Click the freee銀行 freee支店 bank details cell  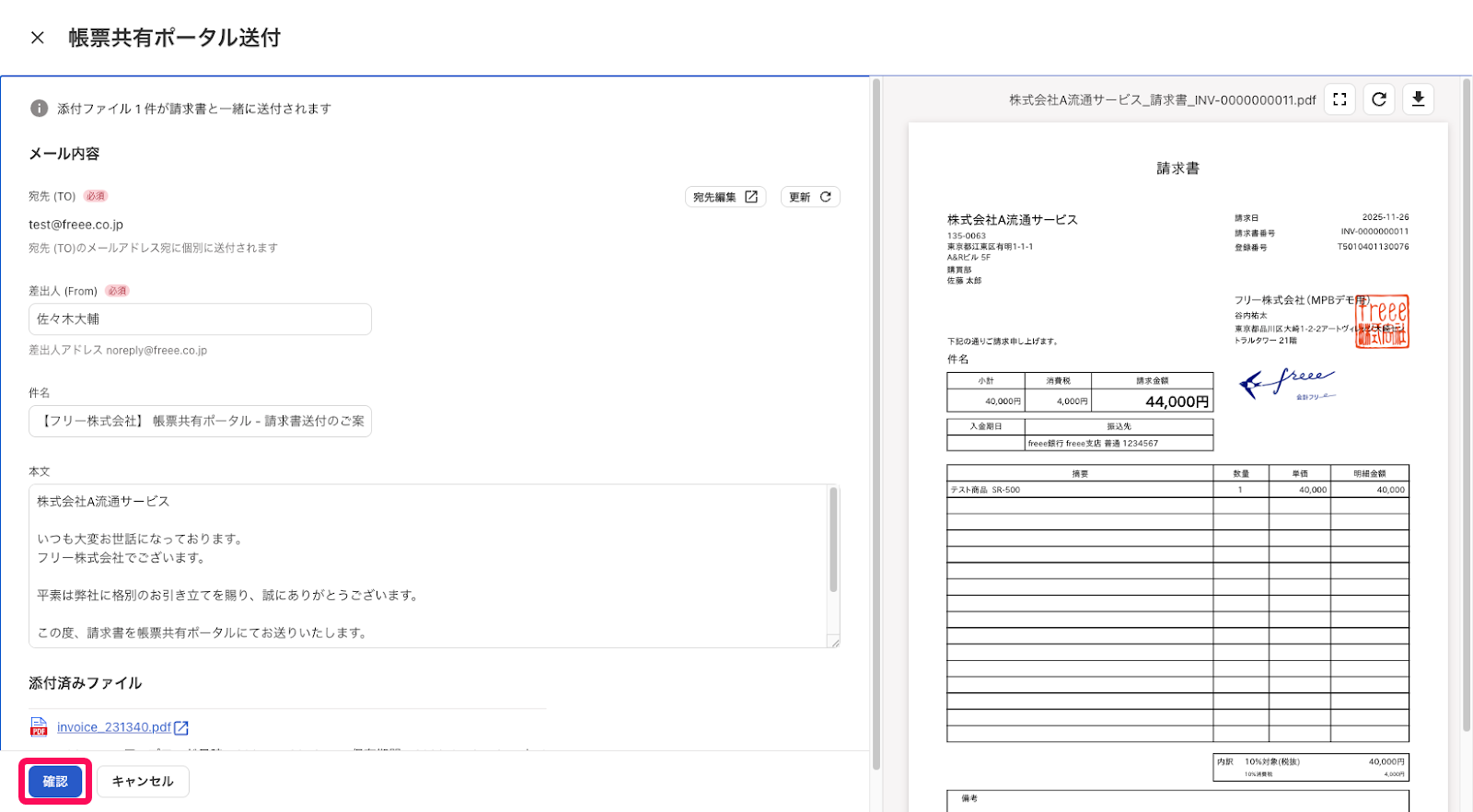1119,443
